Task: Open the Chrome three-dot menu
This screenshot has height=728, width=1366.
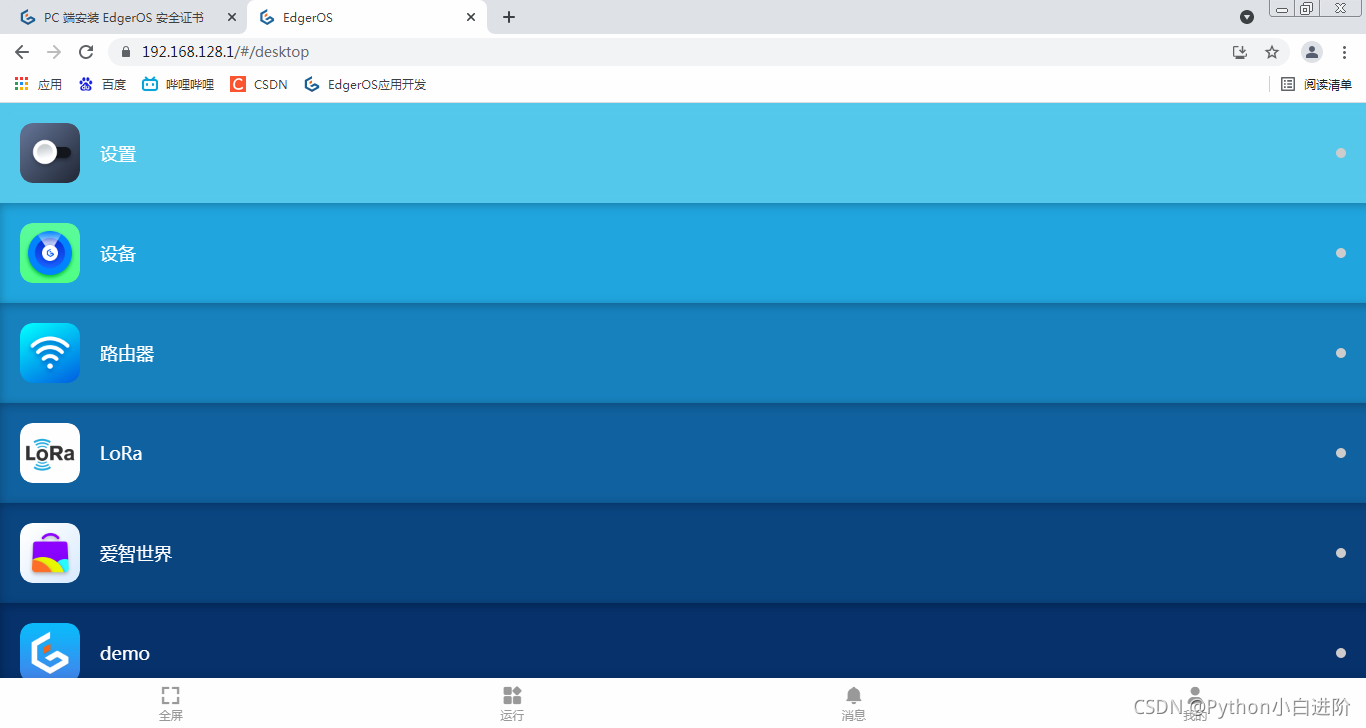Action: tap(1344, 52)
